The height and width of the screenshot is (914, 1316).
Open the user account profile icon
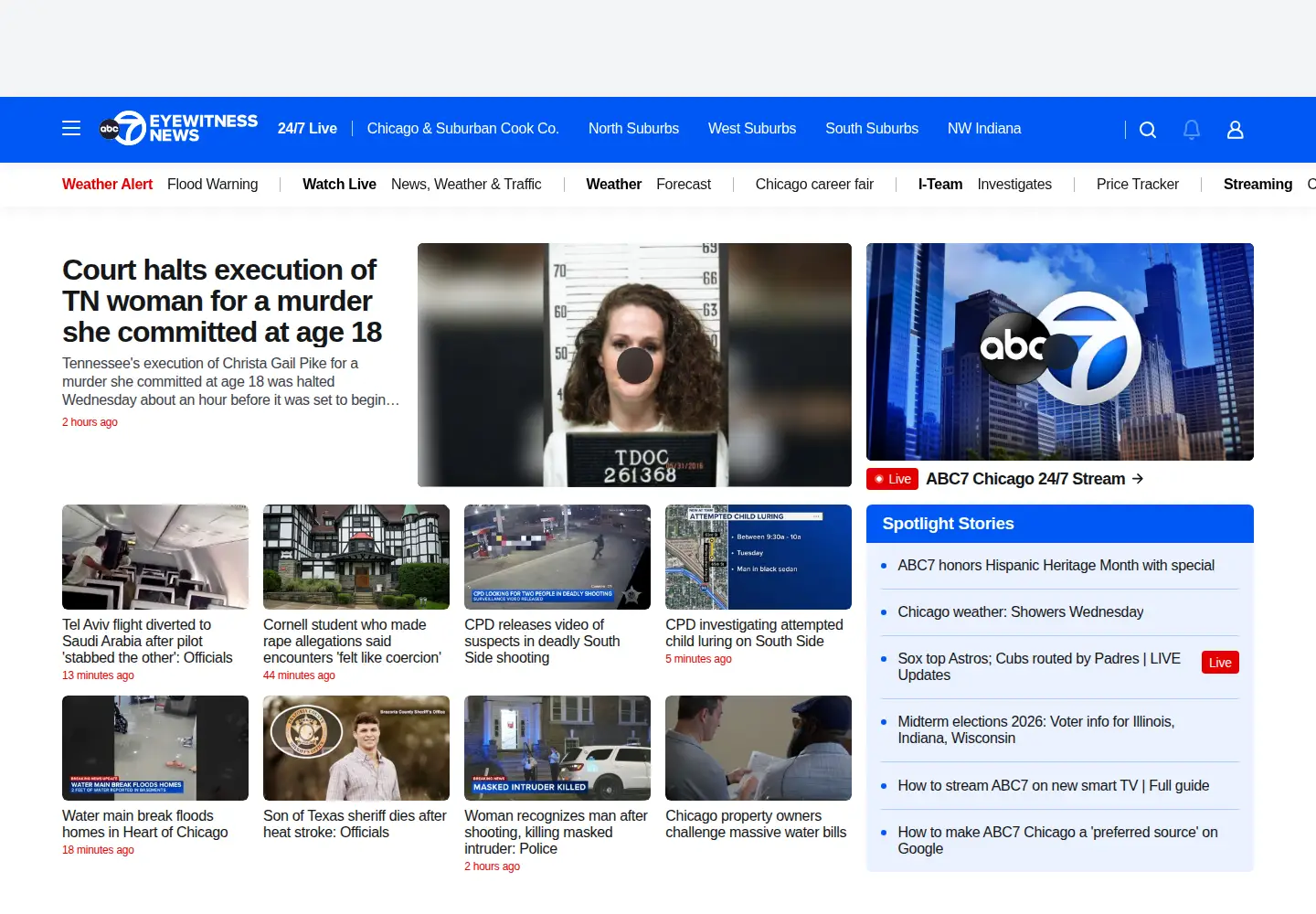pyautogui.click(x=1236, y=130)
